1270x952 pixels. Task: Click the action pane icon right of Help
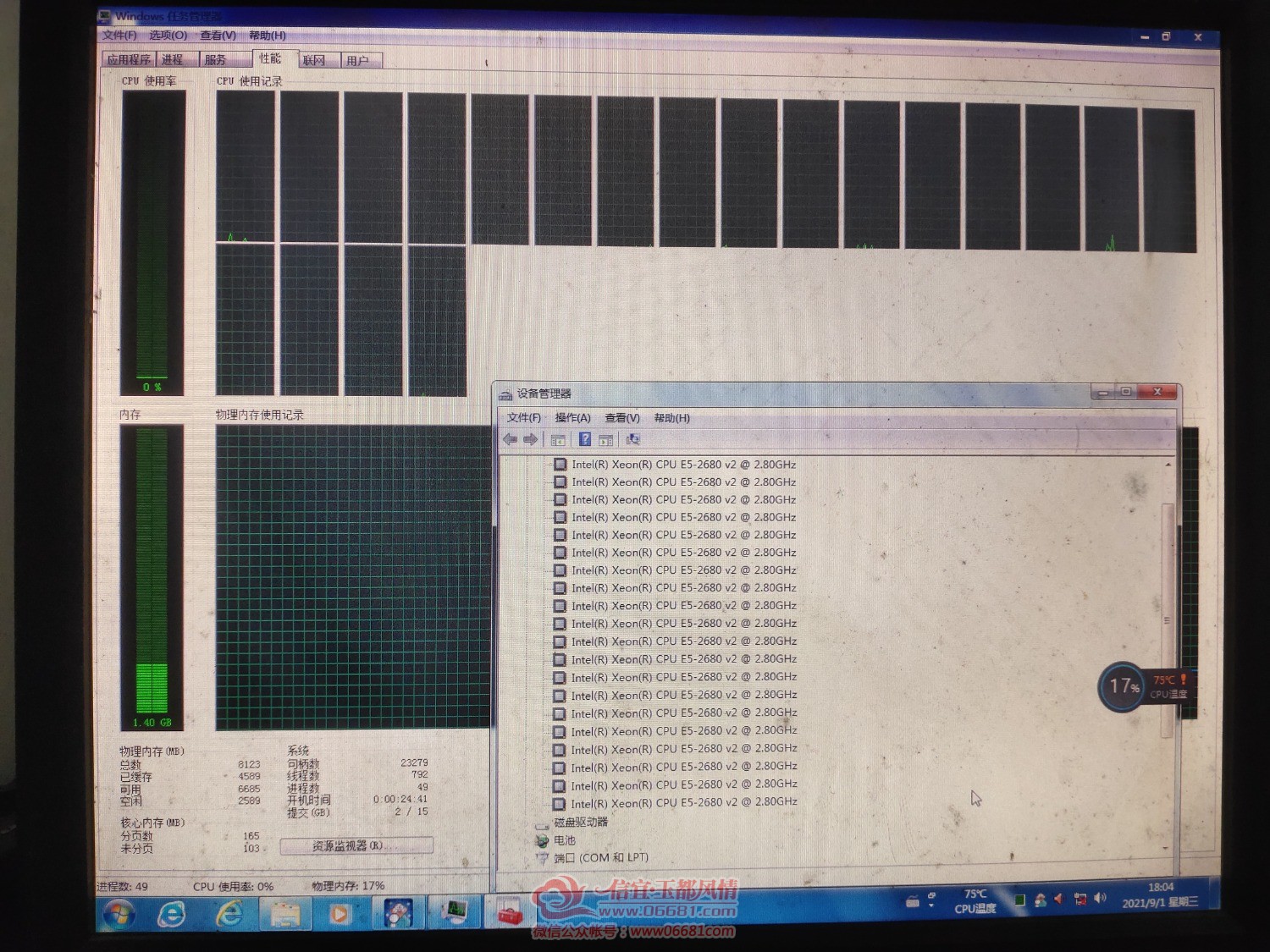pos(605,440)
